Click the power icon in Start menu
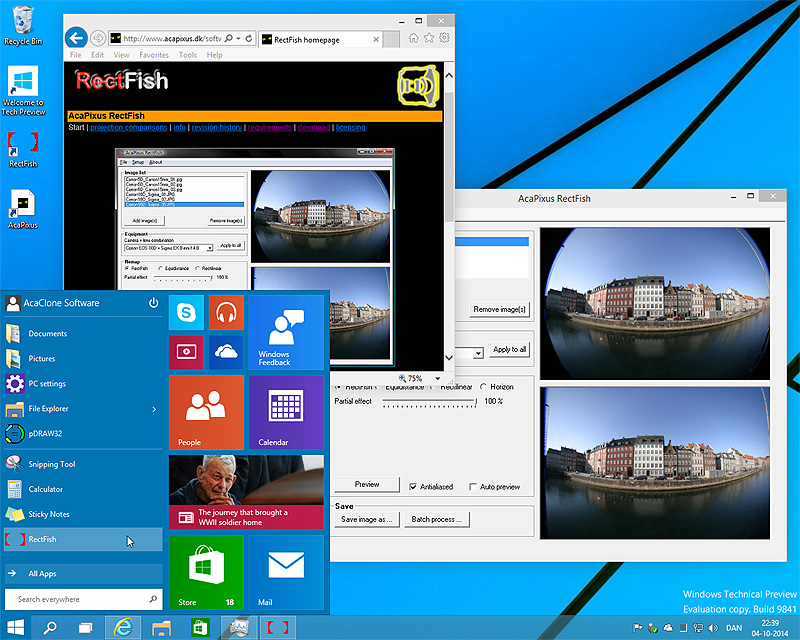Viewport: 800px width, 640px height. 153,303
